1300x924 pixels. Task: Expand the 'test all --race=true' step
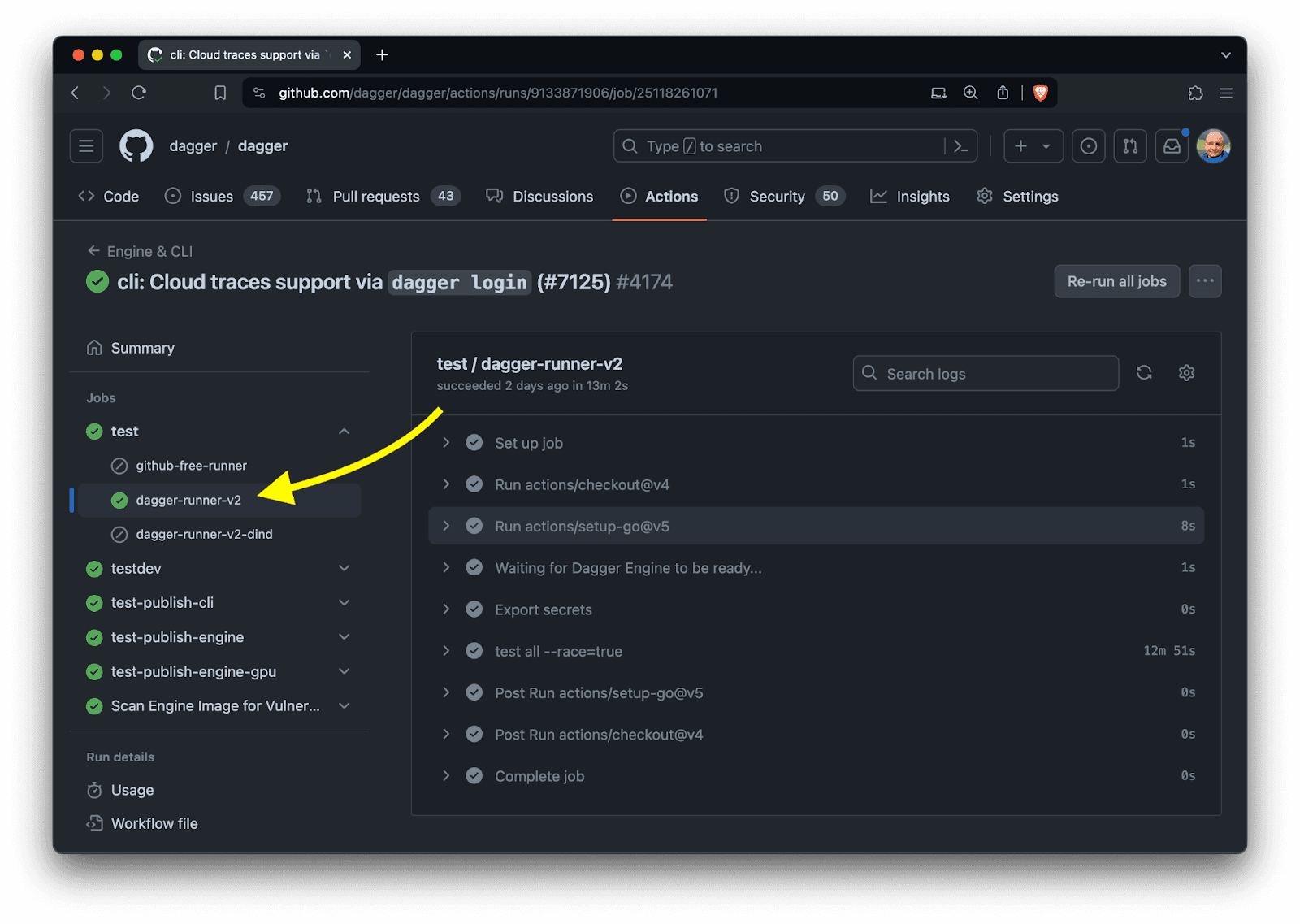tap(446, 651)
